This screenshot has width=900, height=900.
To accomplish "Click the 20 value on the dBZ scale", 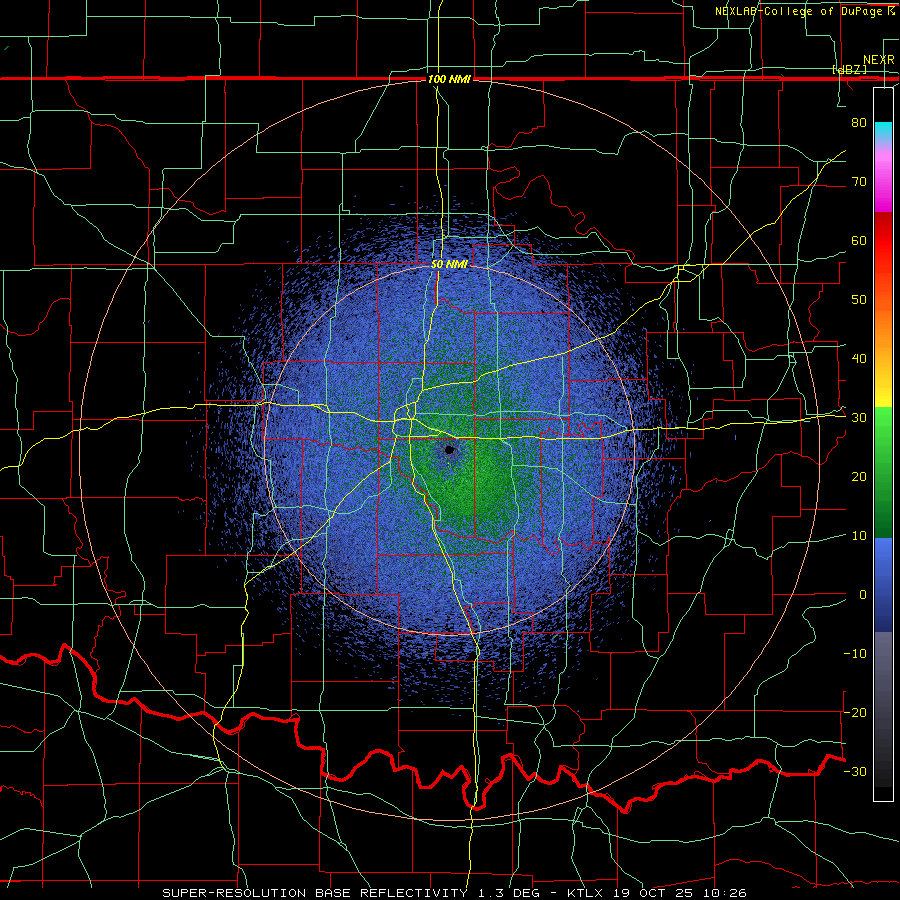I will click(859, 477).
